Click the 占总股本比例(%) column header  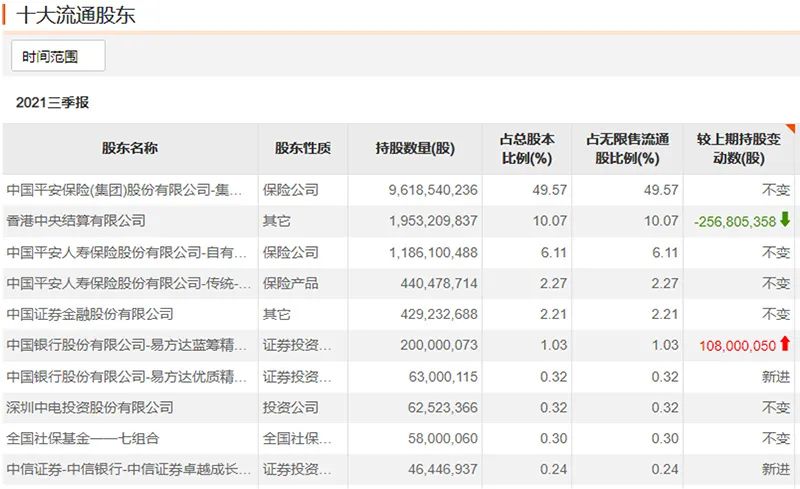tap(527, 149)
